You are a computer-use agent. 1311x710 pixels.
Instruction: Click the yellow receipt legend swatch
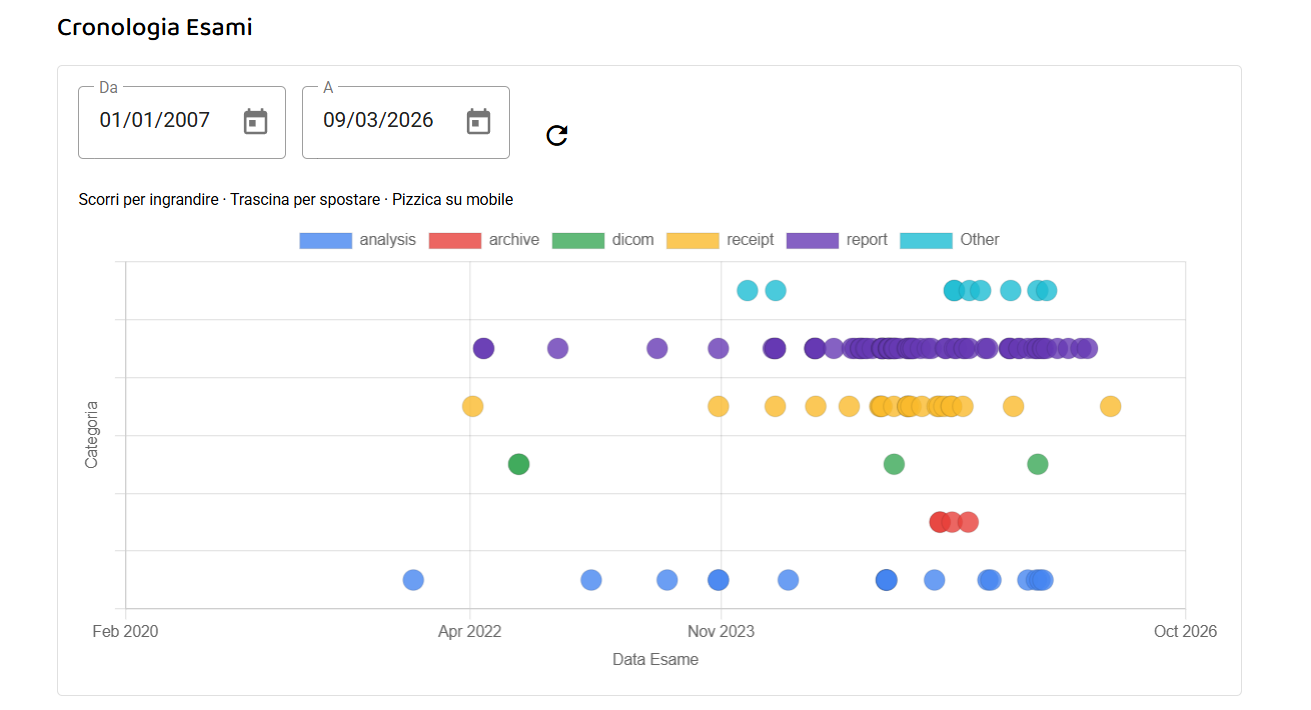692,240
